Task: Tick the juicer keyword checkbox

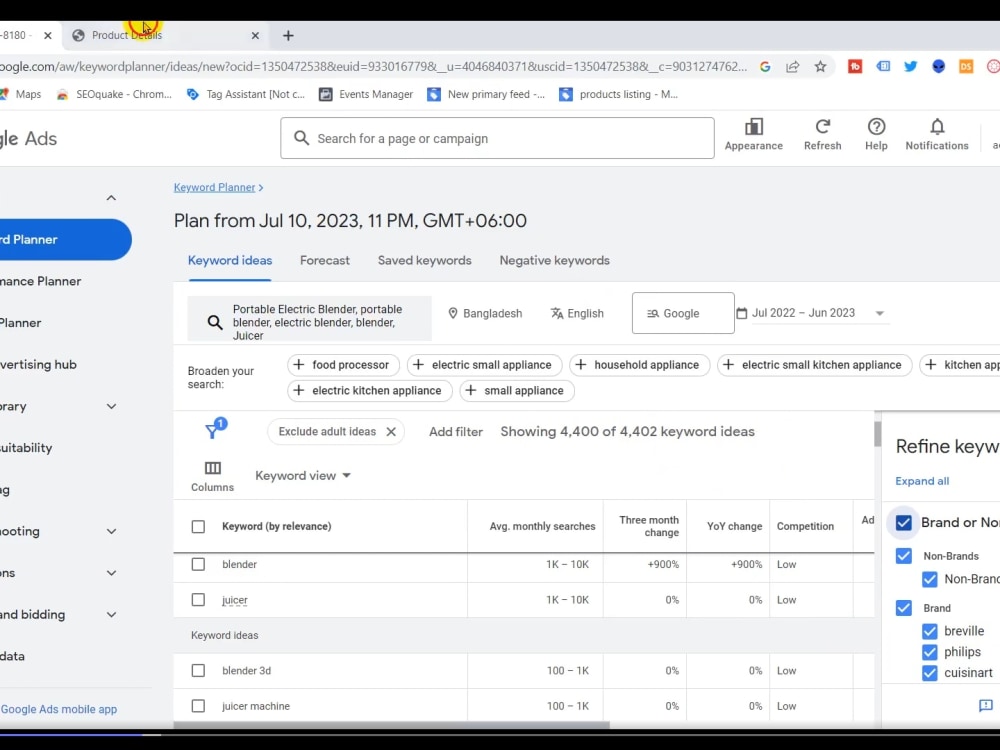Action: [198, 600]
